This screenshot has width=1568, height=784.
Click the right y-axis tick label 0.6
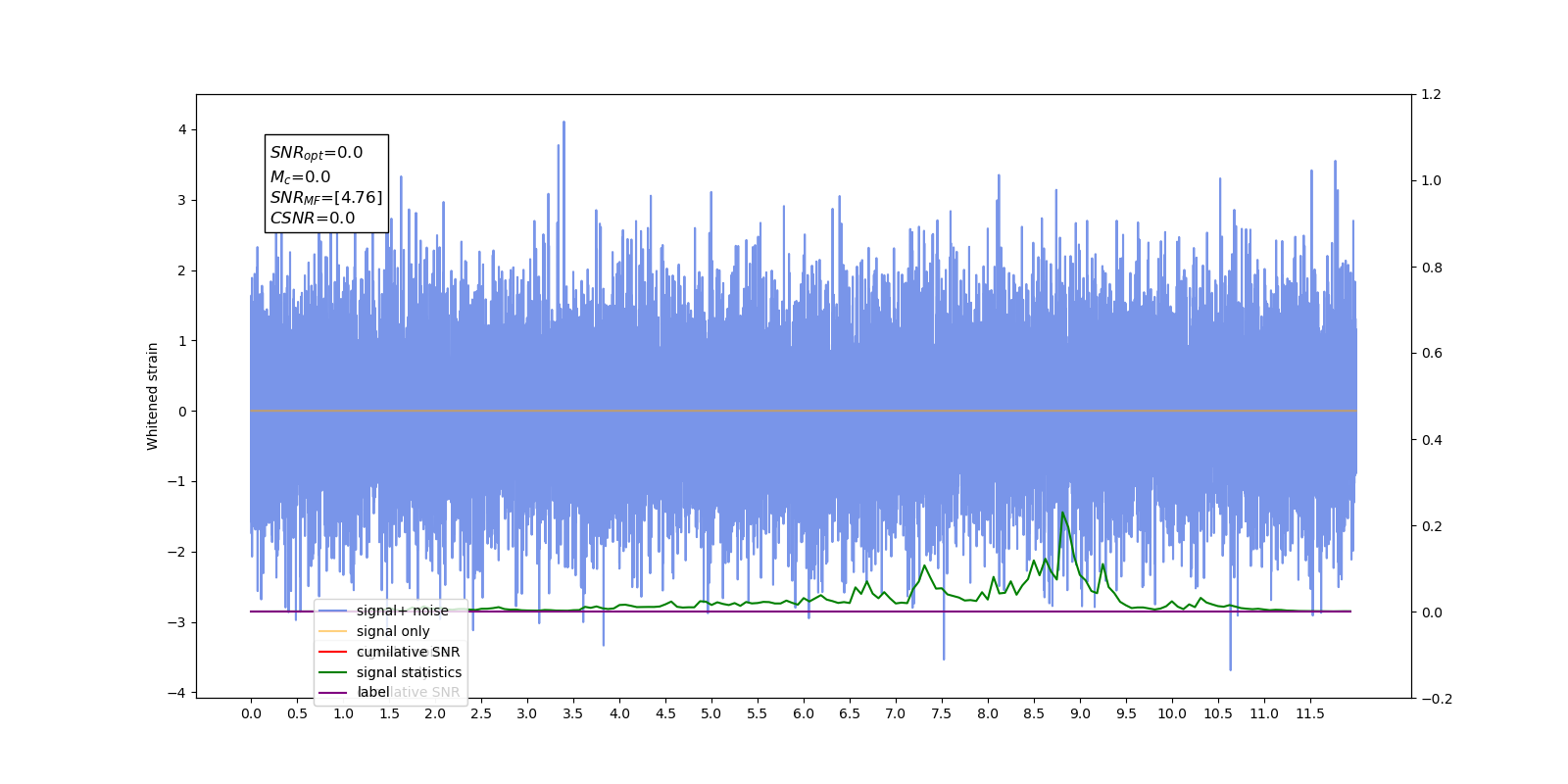(1432, 353)
